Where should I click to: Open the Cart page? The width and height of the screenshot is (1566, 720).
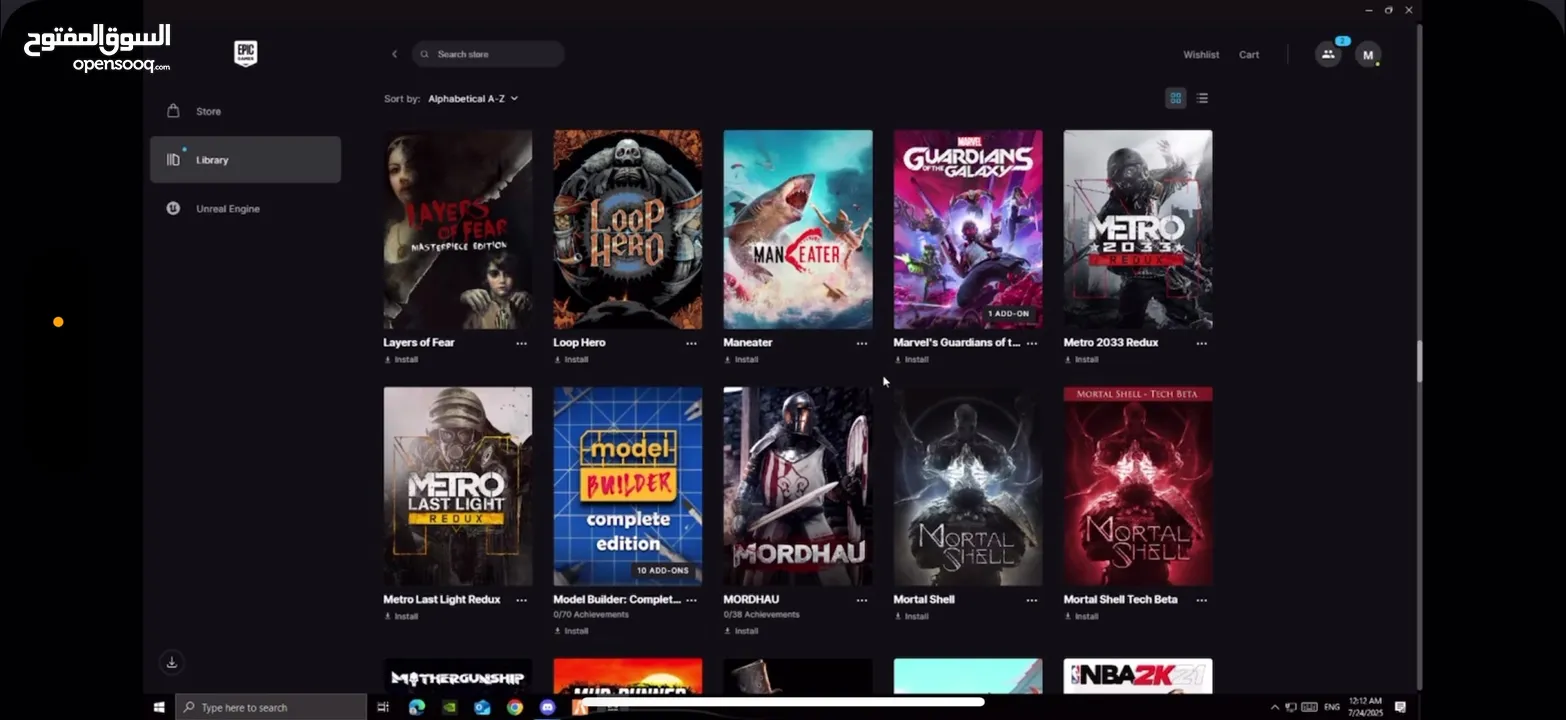pos(1249,55)
